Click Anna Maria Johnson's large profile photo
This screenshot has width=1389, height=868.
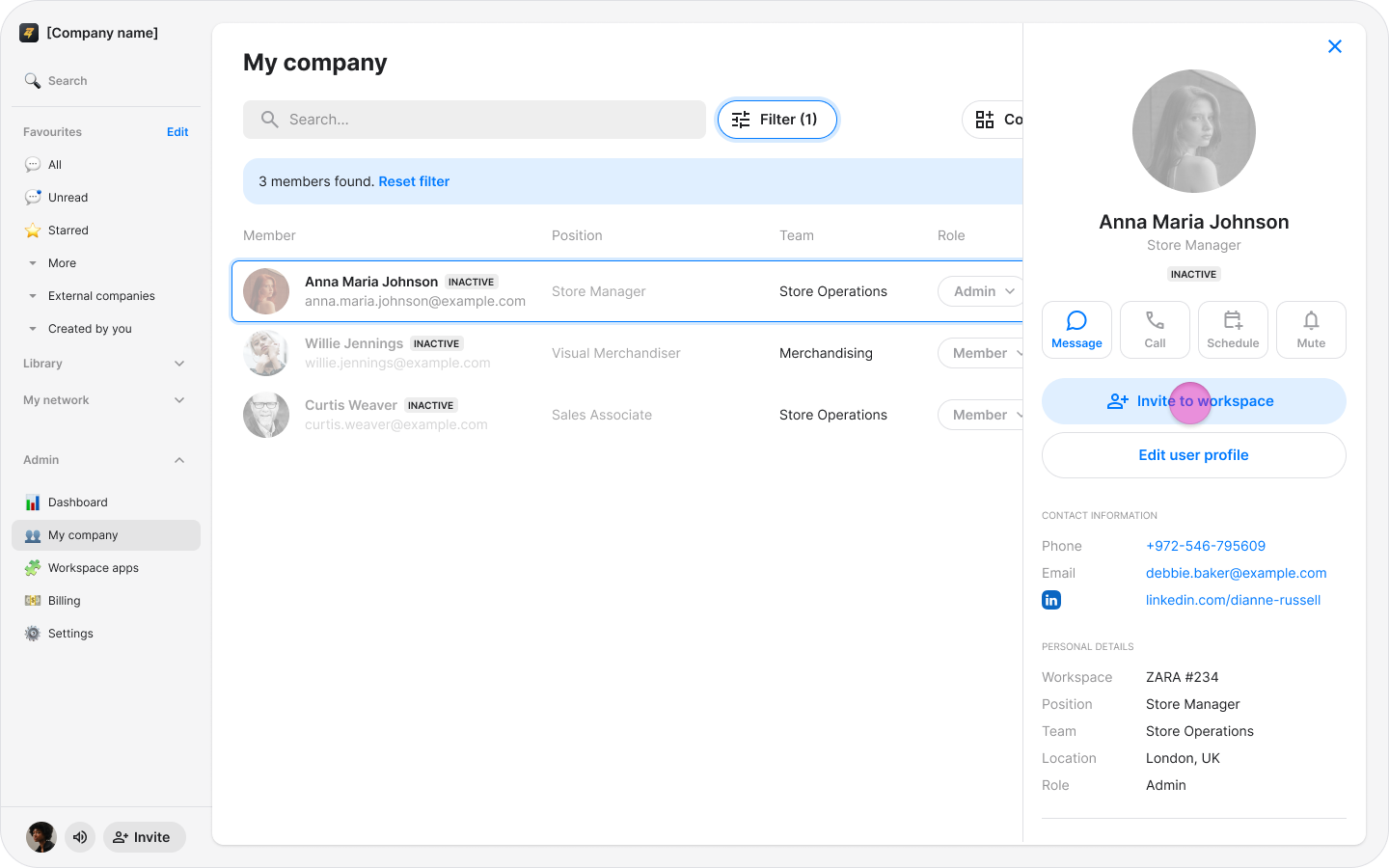coord(1194,131)
